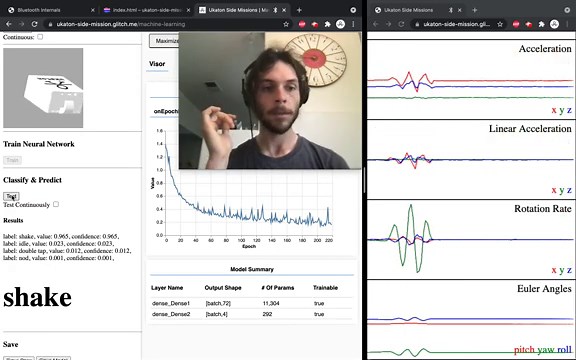The image size is (576, 360).
Task: Click the right window address bar URL
Action: point(456,24)
